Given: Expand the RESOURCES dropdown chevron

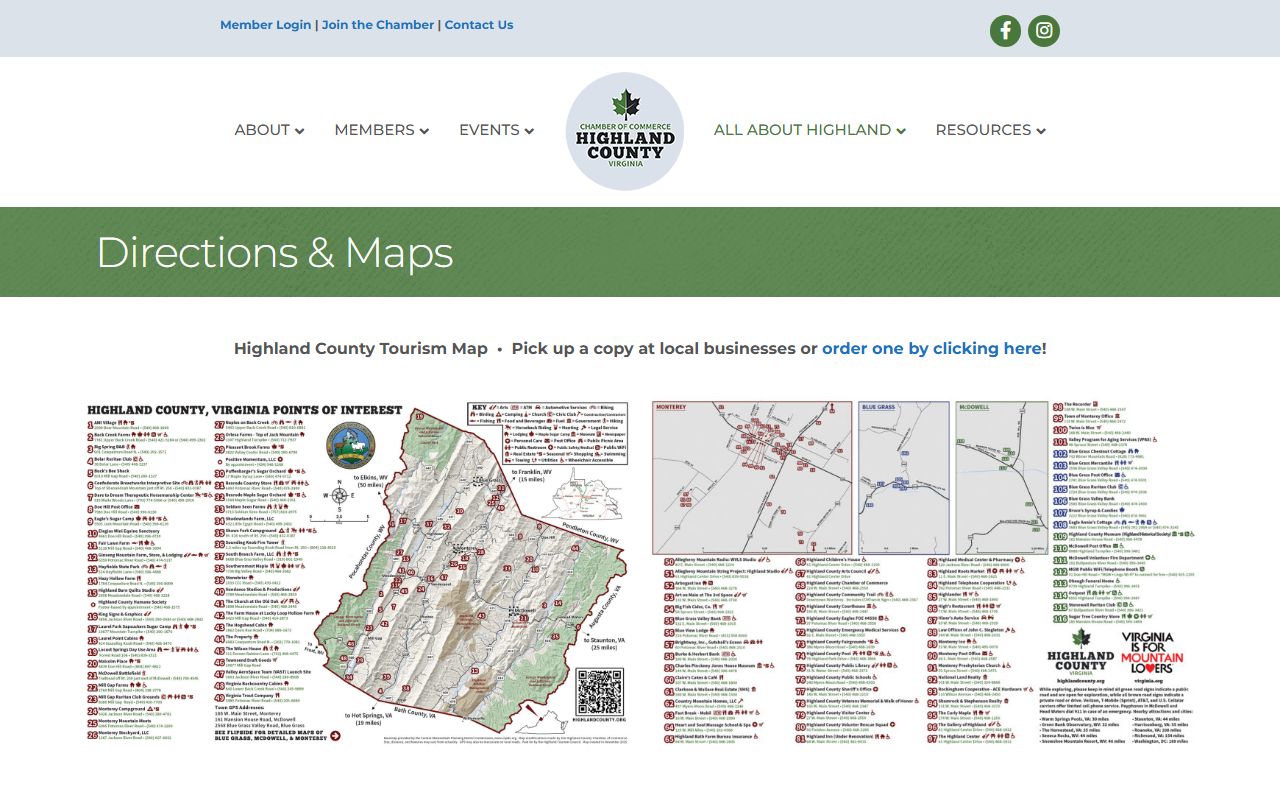Looking at the screenshot, I should (1041, 131).
